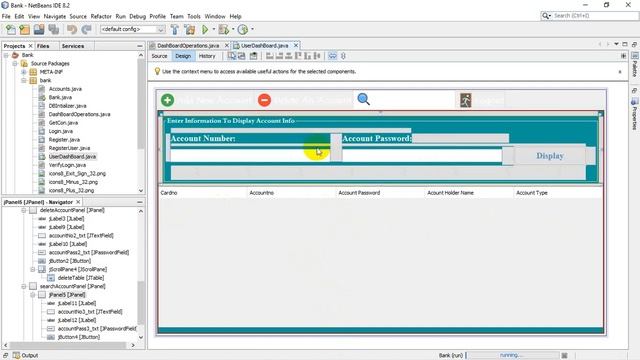Viewport: 640px width, 360px height.
Task: Select Register.java in Projects tree
Action: click(x=64, y=140)
